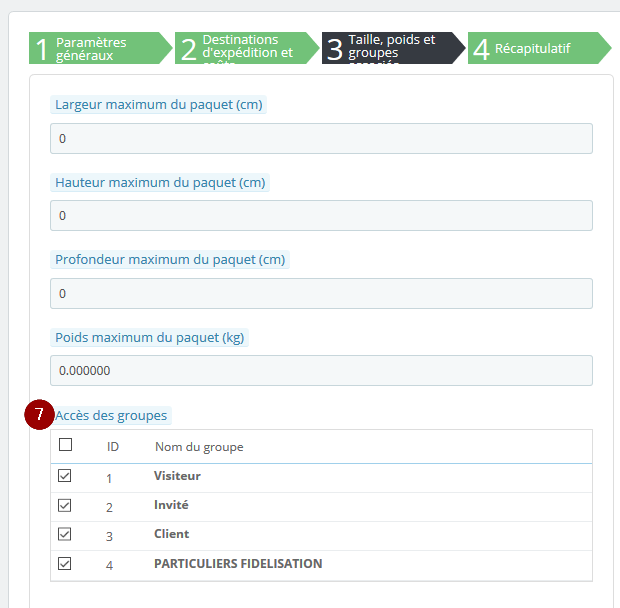Screen dimensions: 620x608
Task: Uncheck the Client group checkbox
Action: (x=64, y=534)
